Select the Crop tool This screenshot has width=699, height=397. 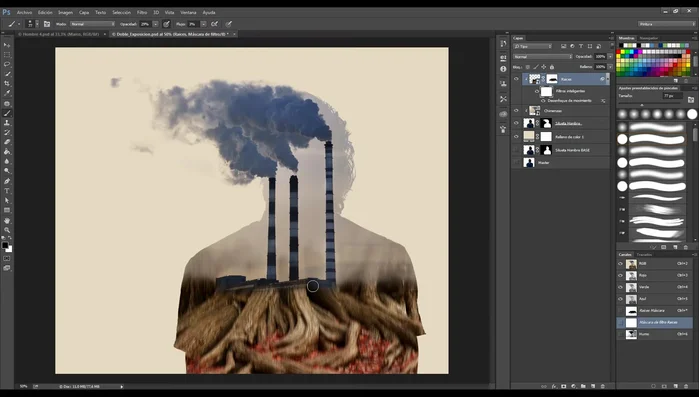tap(7, 83)
